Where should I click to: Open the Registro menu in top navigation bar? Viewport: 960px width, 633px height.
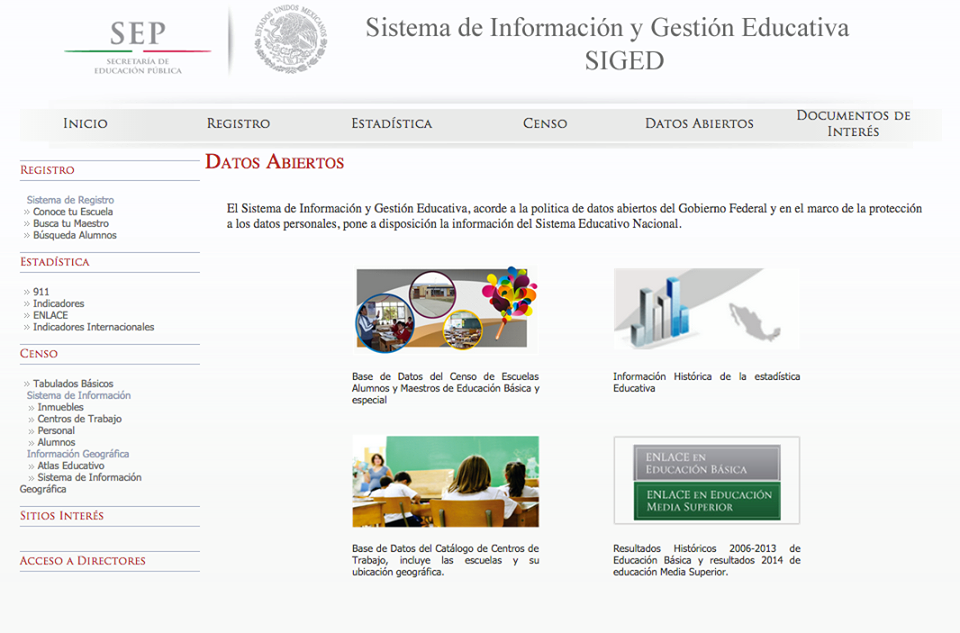tap(238, 124)
